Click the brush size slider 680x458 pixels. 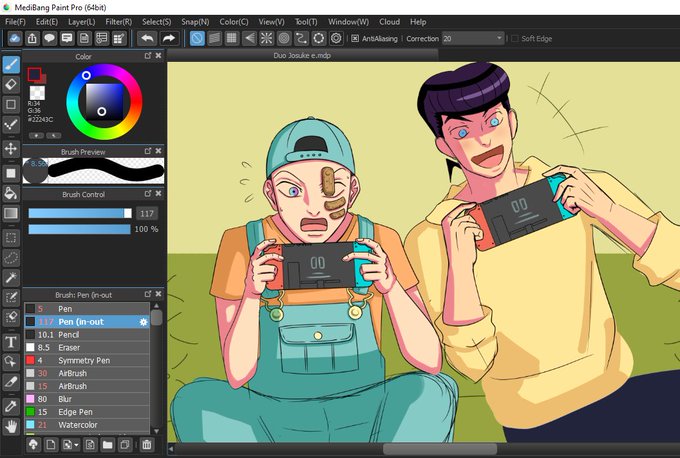pyautogui.click(x=80, y=213)
